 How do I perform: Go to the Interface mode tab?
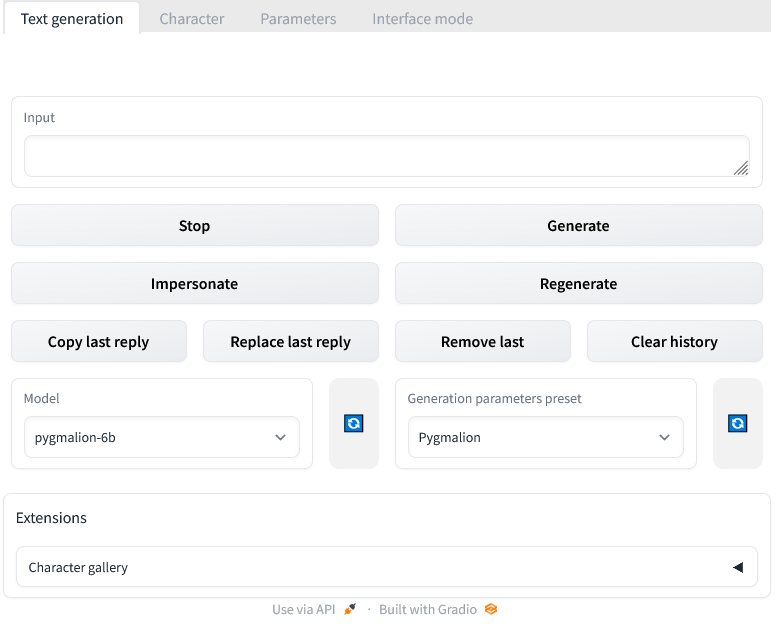[x=422, y=19]
